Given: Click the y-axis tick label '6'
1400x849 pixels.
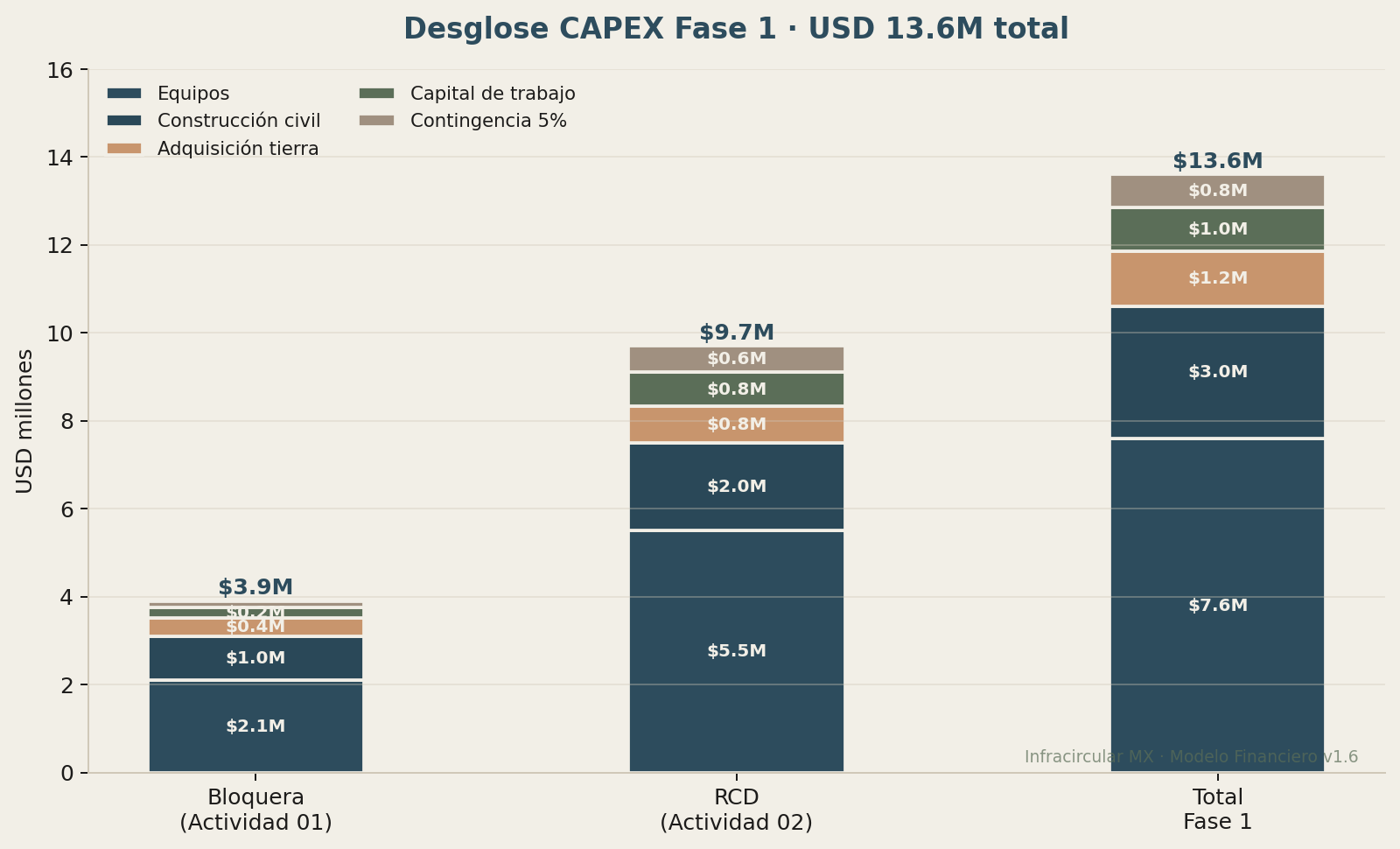Looking at the screenshot, I should click(x=67, y=509).
